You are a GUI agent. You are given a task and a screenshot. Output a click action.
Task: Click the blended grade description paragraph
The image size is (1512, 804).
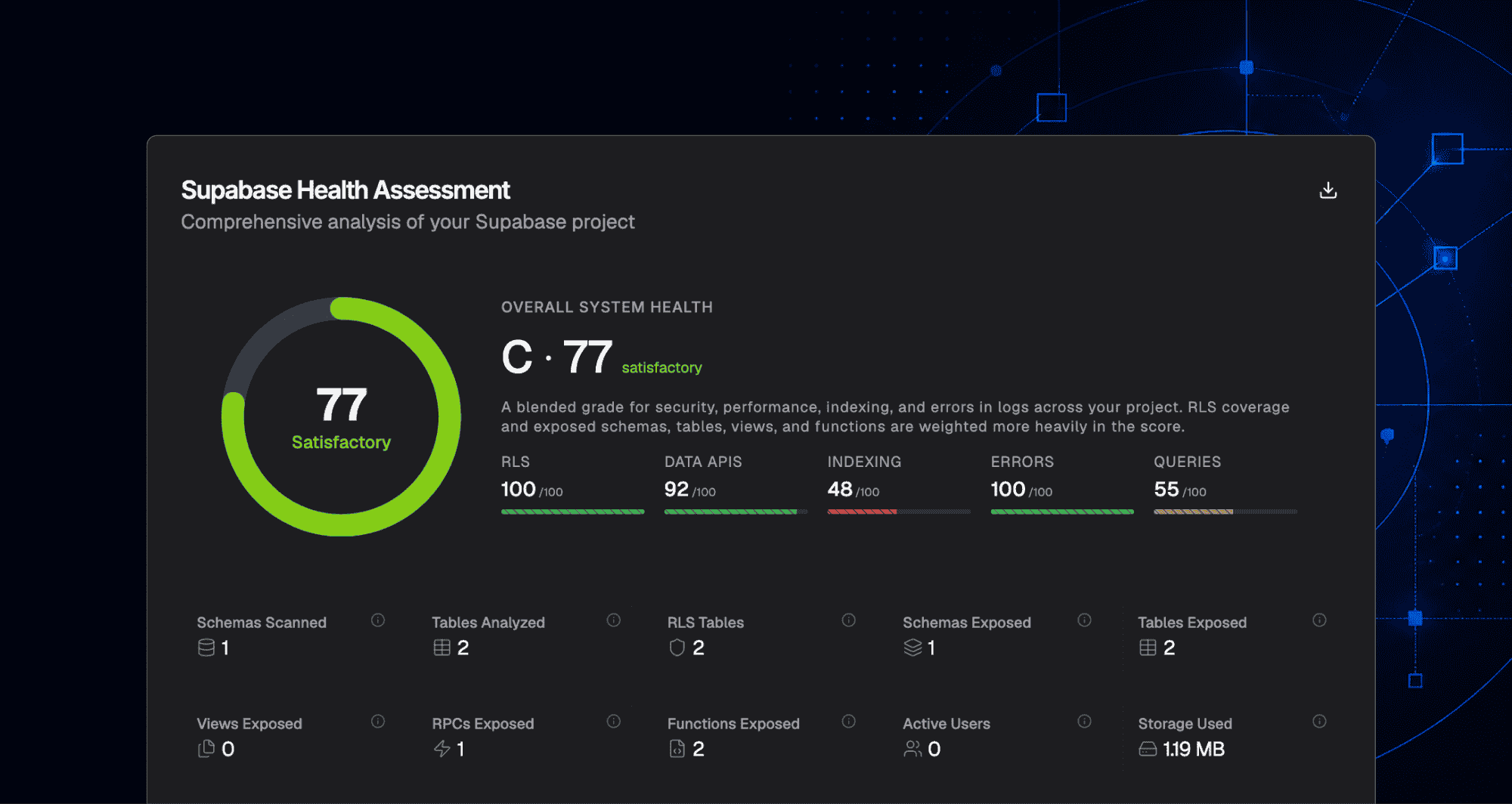(895, 417)
